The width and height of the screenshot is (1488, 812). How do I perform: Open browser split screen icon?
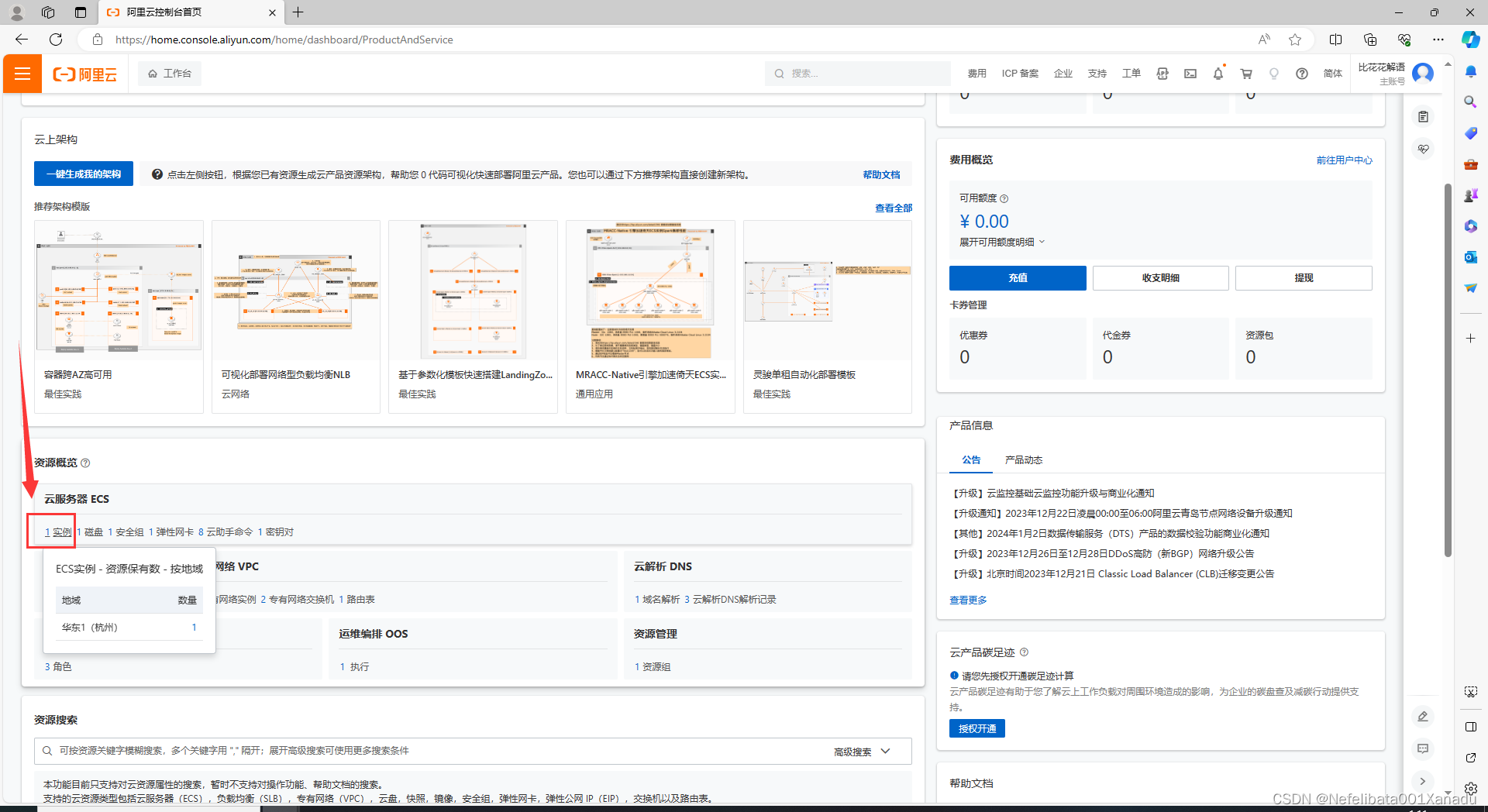tap(1336, 40)
